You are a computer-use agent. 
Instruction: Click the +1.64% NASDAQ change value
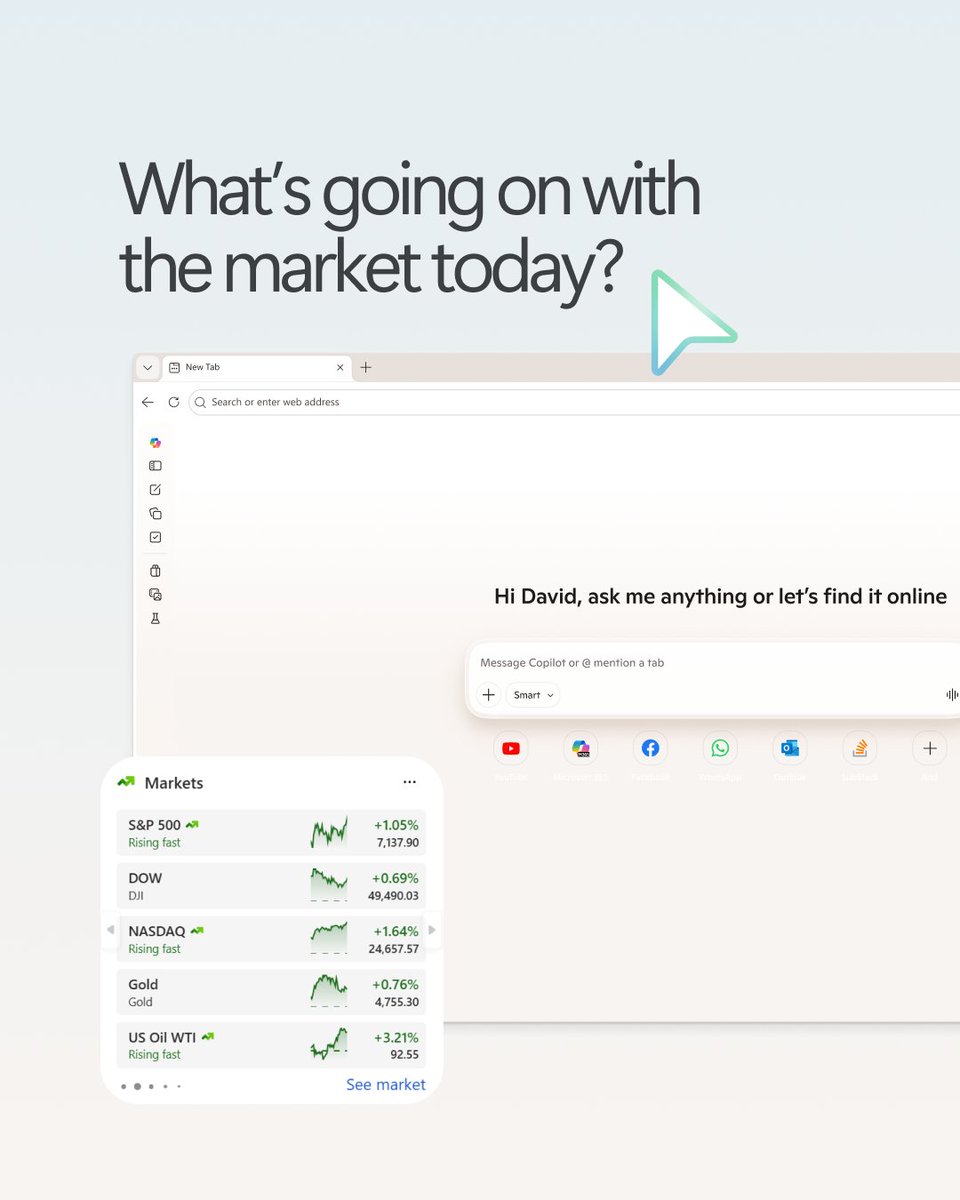pos(396,931)
